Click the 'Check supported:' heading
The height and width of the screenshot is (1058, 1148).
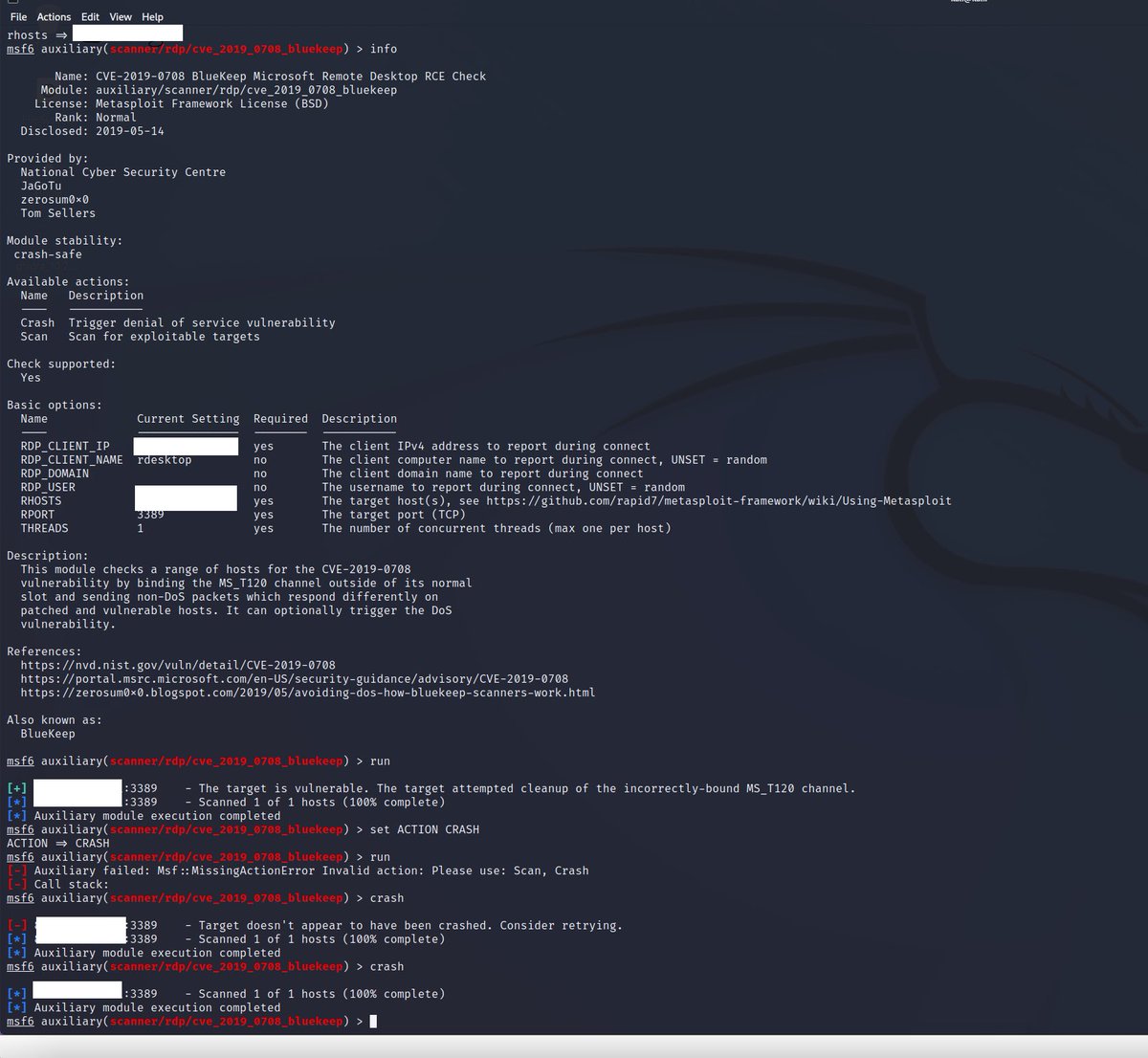(x=61, y=364)
